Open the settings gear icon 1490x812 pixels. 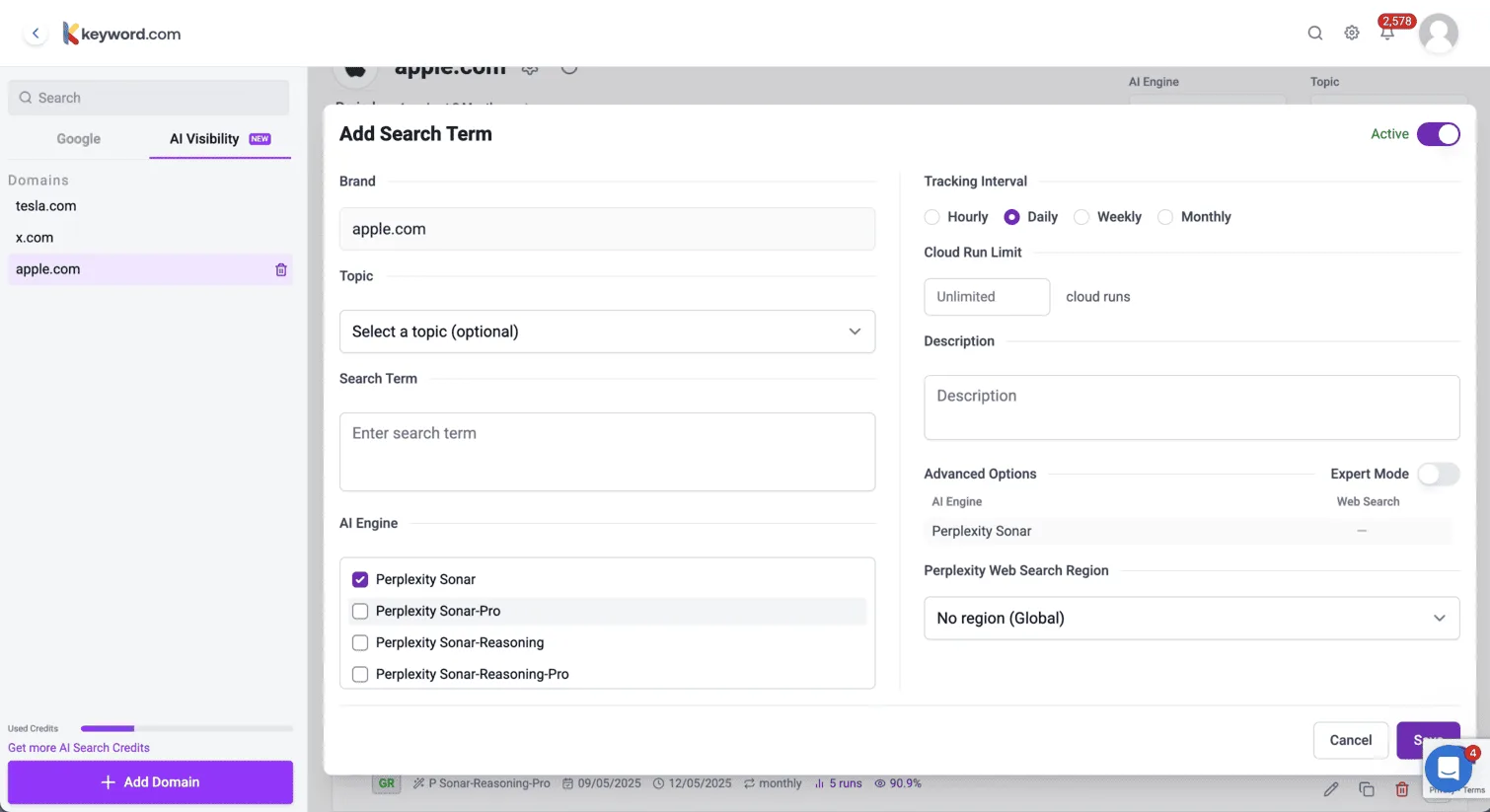(x=1351, y=33)
